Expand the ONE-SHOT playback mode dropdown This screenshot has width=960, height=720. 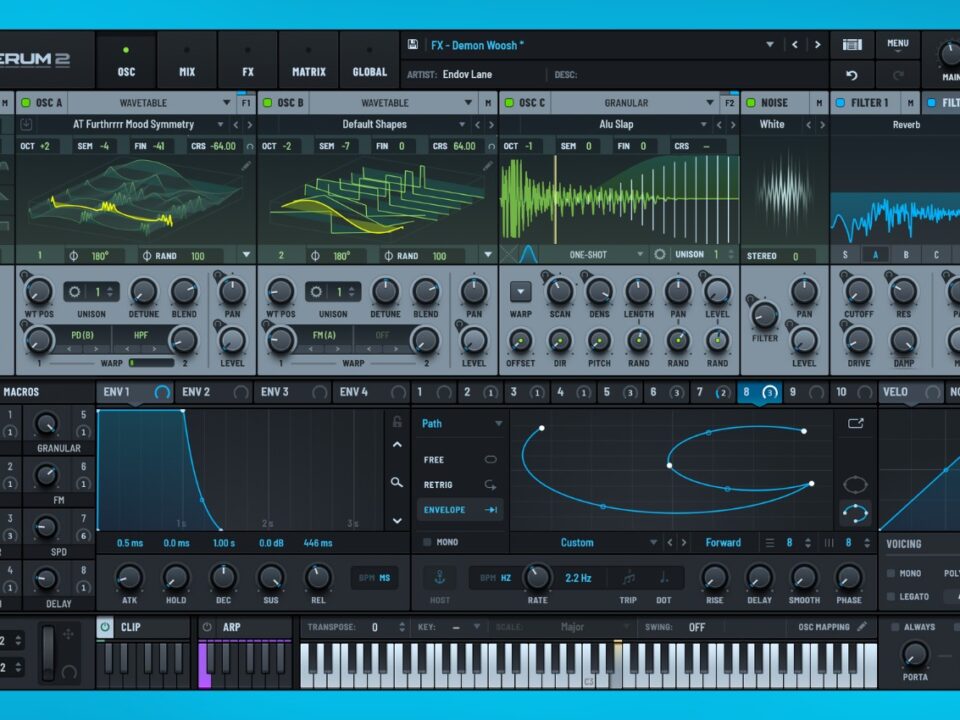point(640,255)
